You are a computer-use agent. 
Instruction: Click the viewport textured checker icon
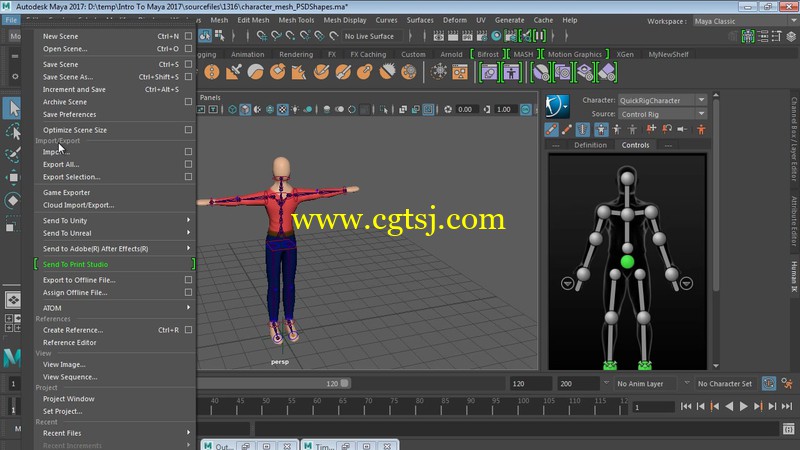point(283,109)
